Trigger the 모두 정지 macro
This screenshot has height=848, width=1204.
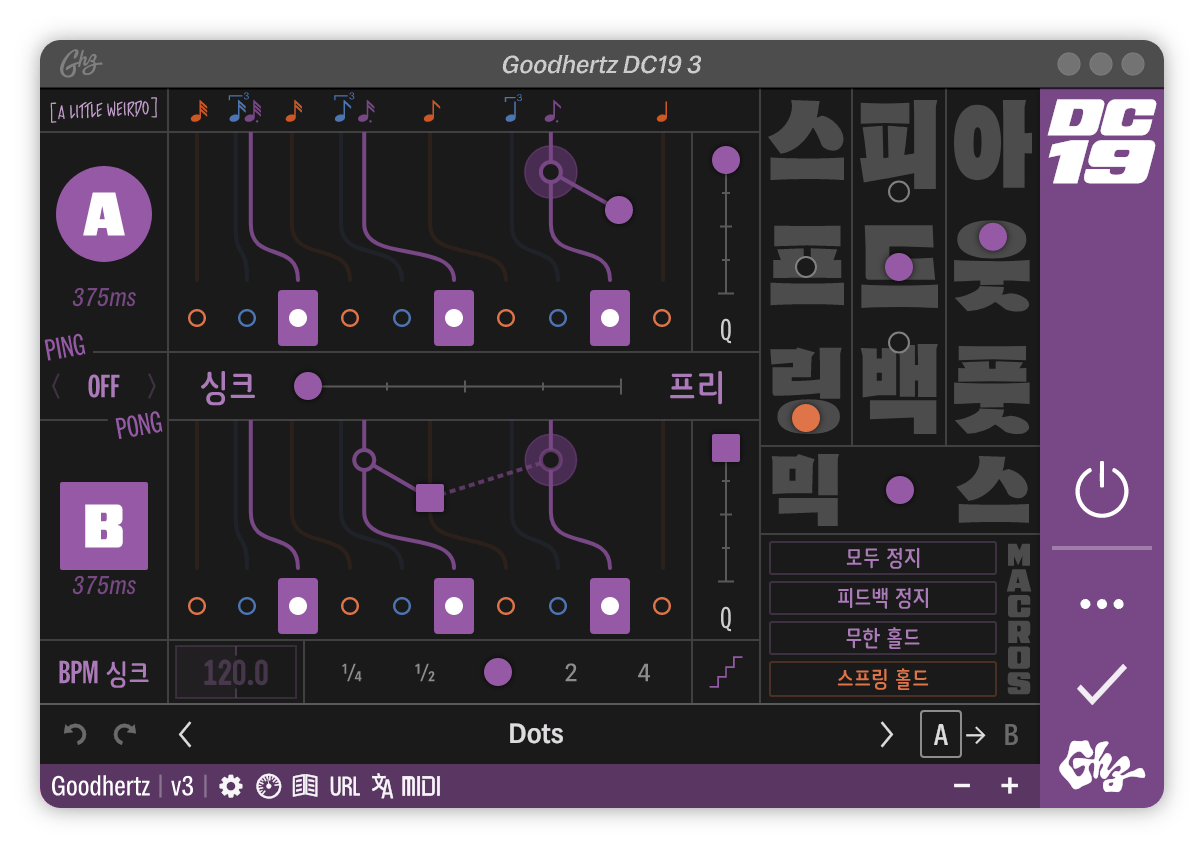881,558
